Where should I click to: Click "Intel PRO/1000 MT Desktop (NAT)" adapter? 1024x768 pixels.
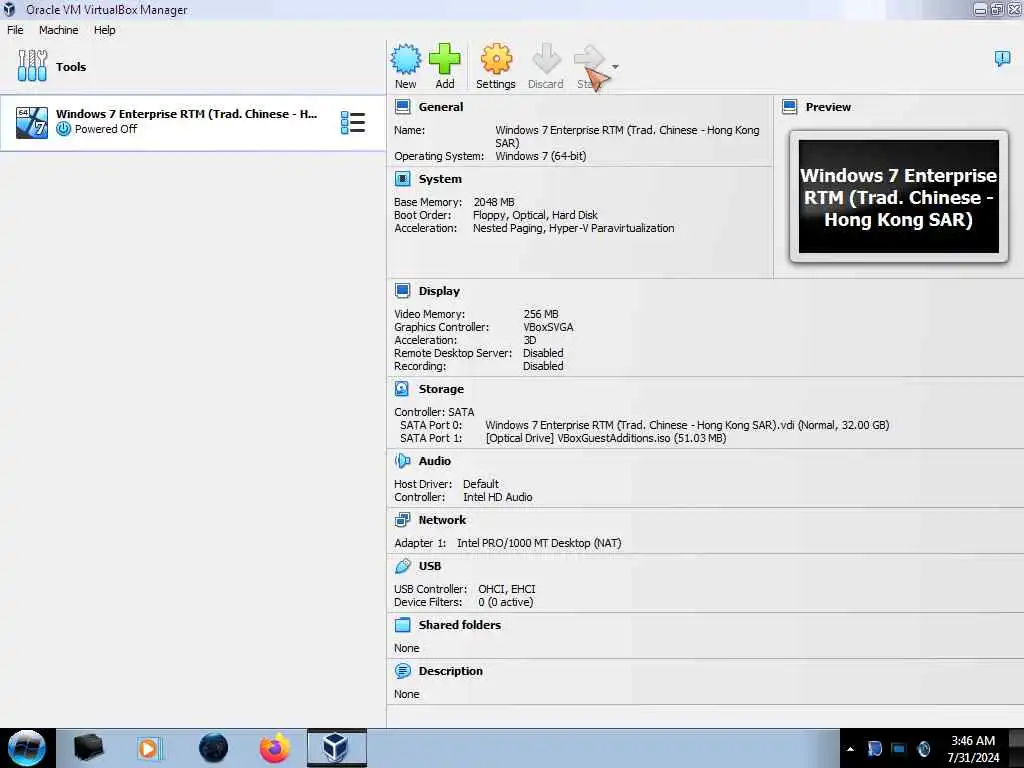[x=539, y=543]
